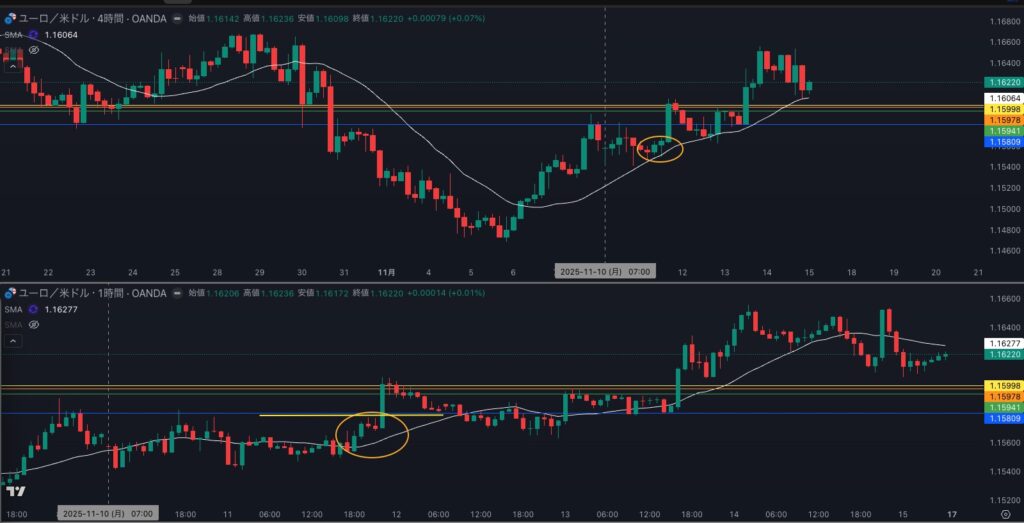Collapse the indicator legend on the 4-hour chart
1024x523 pixels.
(x=11, y=66)
